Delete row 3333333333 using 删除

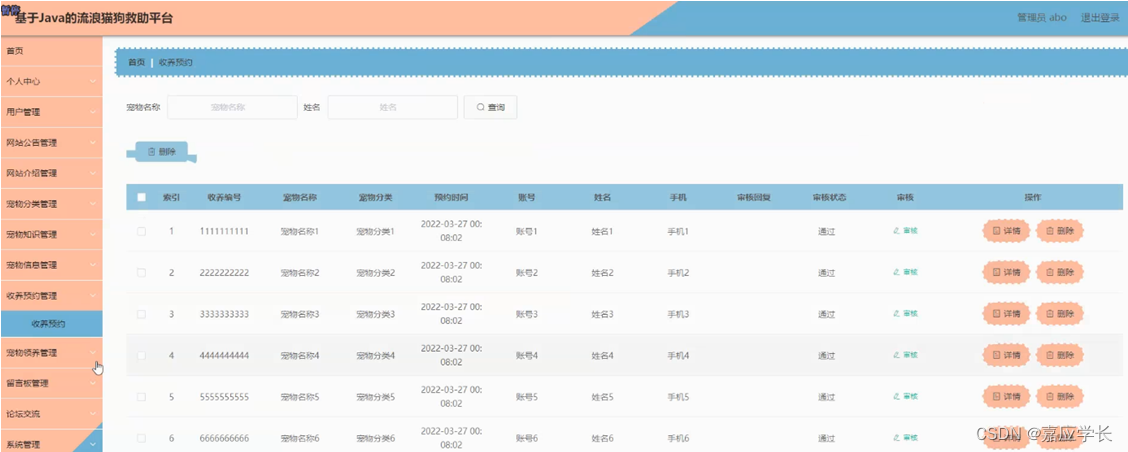(x=1060, y=314)
